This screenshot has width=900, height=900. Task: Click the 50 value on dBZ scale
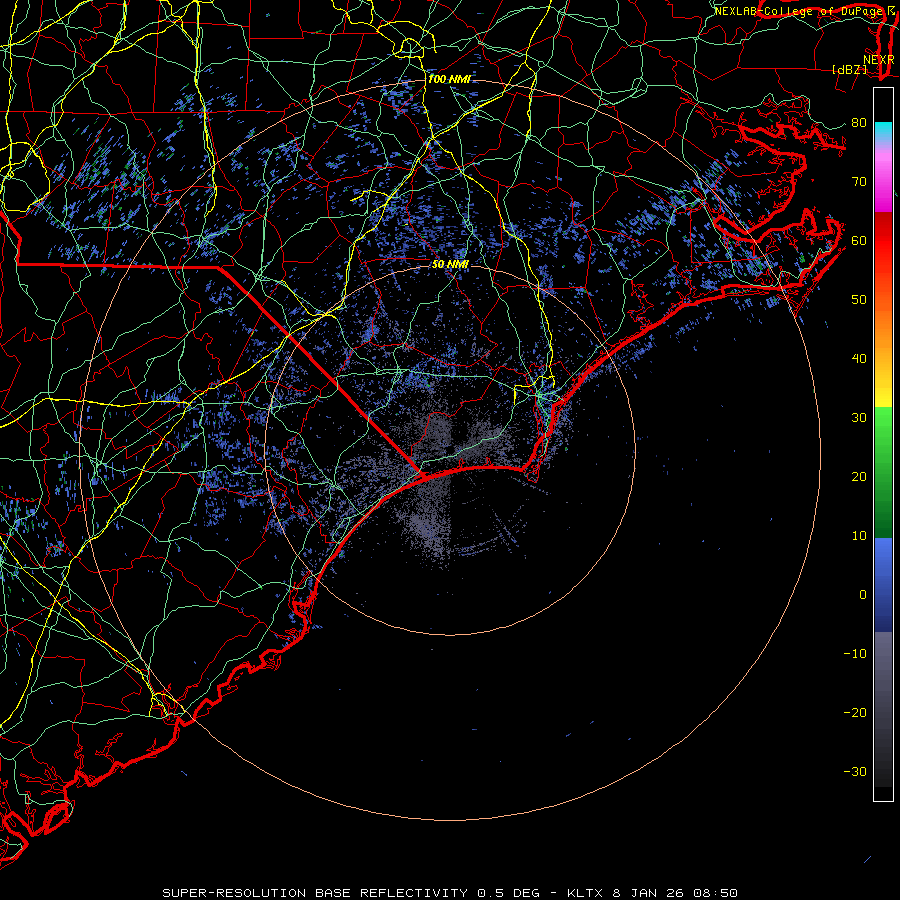click(x=859, y=300)
